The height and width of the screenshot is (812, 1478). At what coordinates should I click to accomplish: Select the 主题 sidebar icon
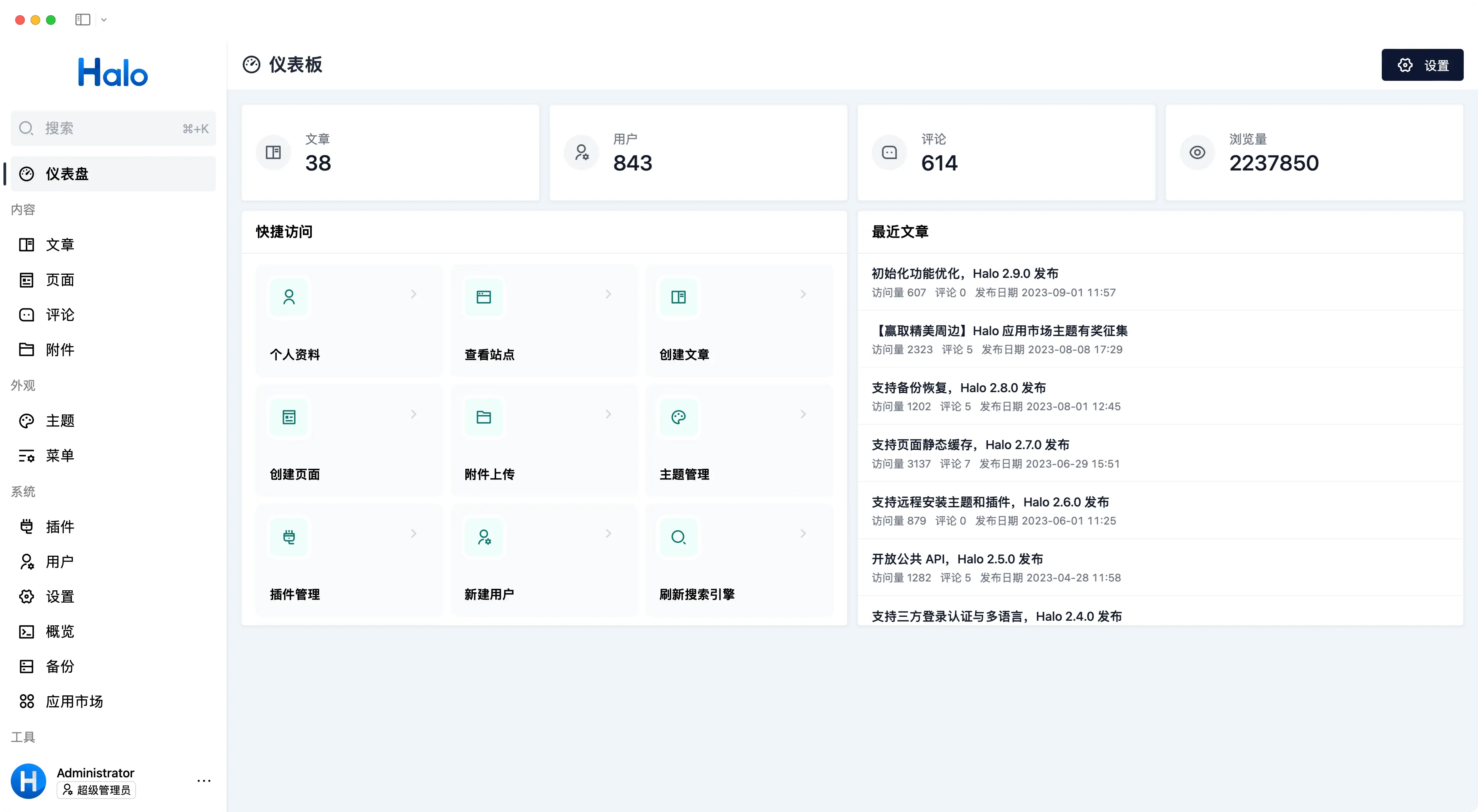[27, 421]
